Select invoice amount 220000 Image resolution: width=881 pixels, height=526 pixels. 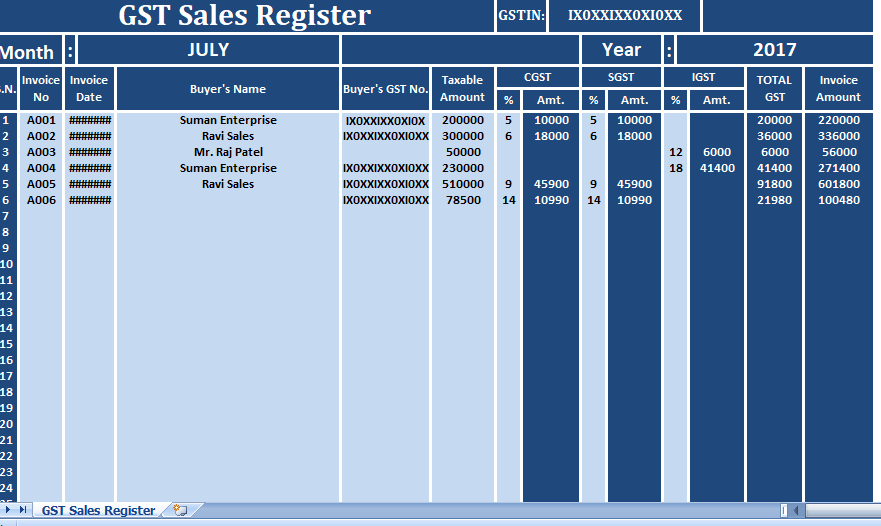click(838, 120)
